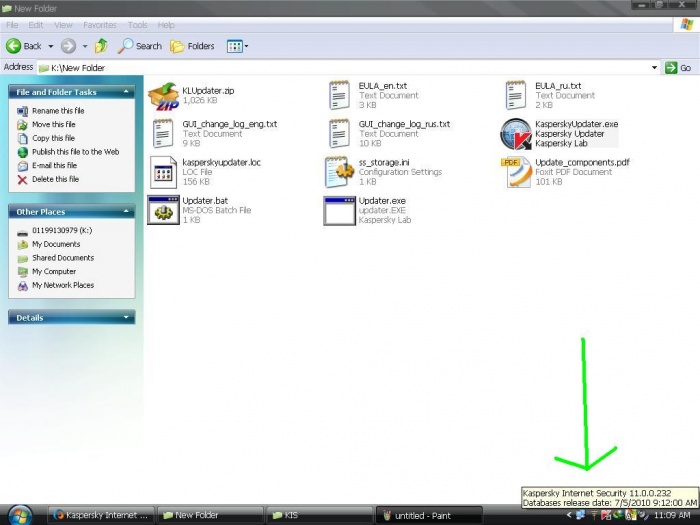Click the file name kasperskyupdater.loc
This screenshot has width=700, height=525.
(221, 162)
